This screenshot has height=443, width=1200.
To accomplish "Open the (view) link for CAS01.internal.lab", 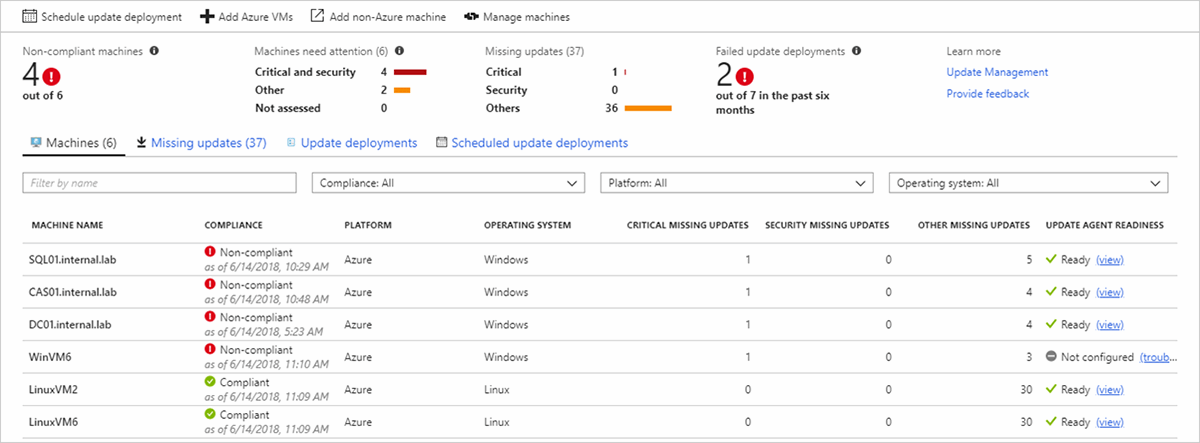I will click(x=1110, y=292).
